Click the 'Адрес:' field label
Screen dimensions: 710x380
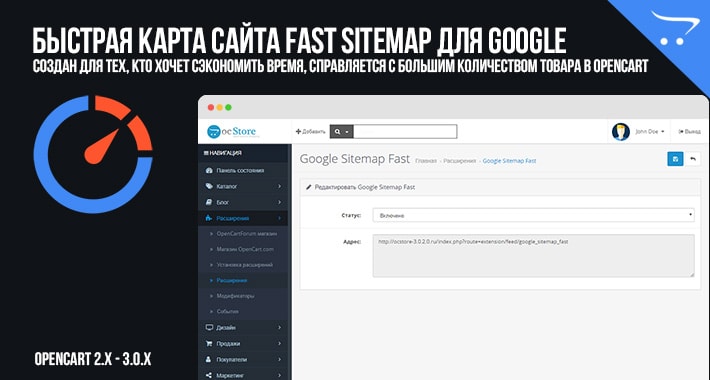(352, 242)
